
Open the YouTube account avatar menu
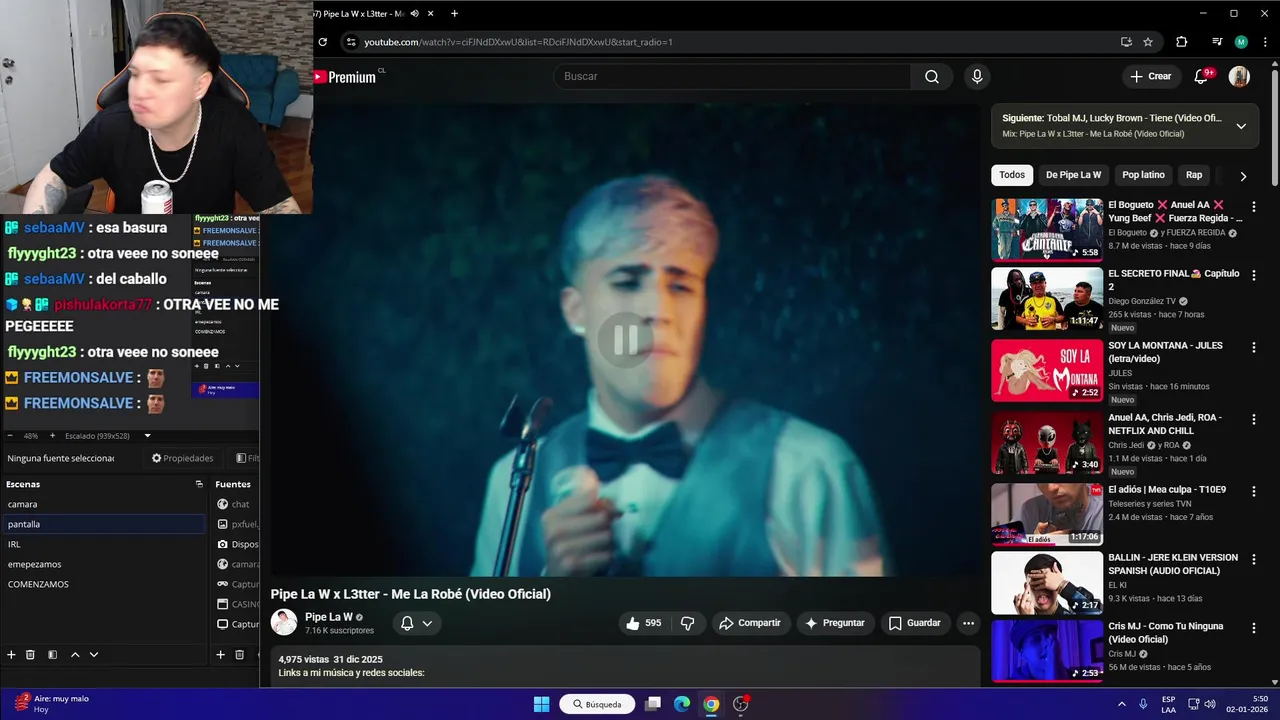(1239, 76)
